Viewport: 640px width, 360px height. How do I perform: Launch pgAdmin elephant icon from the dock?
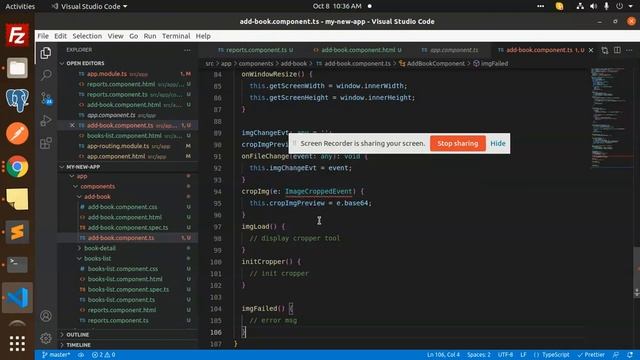click(x=17, y=100)
